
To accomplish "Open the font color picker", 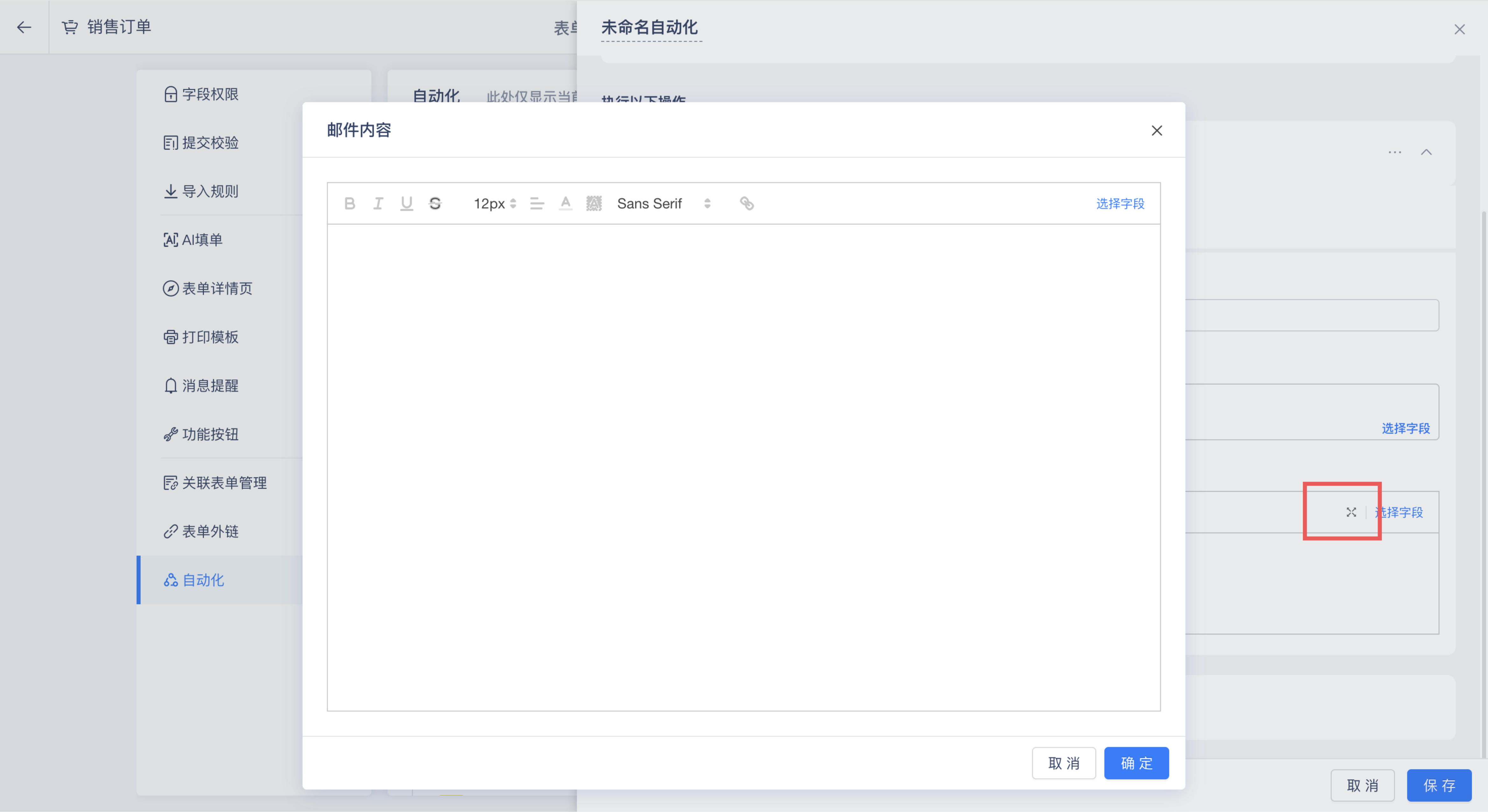I will (x=566, y=203).
